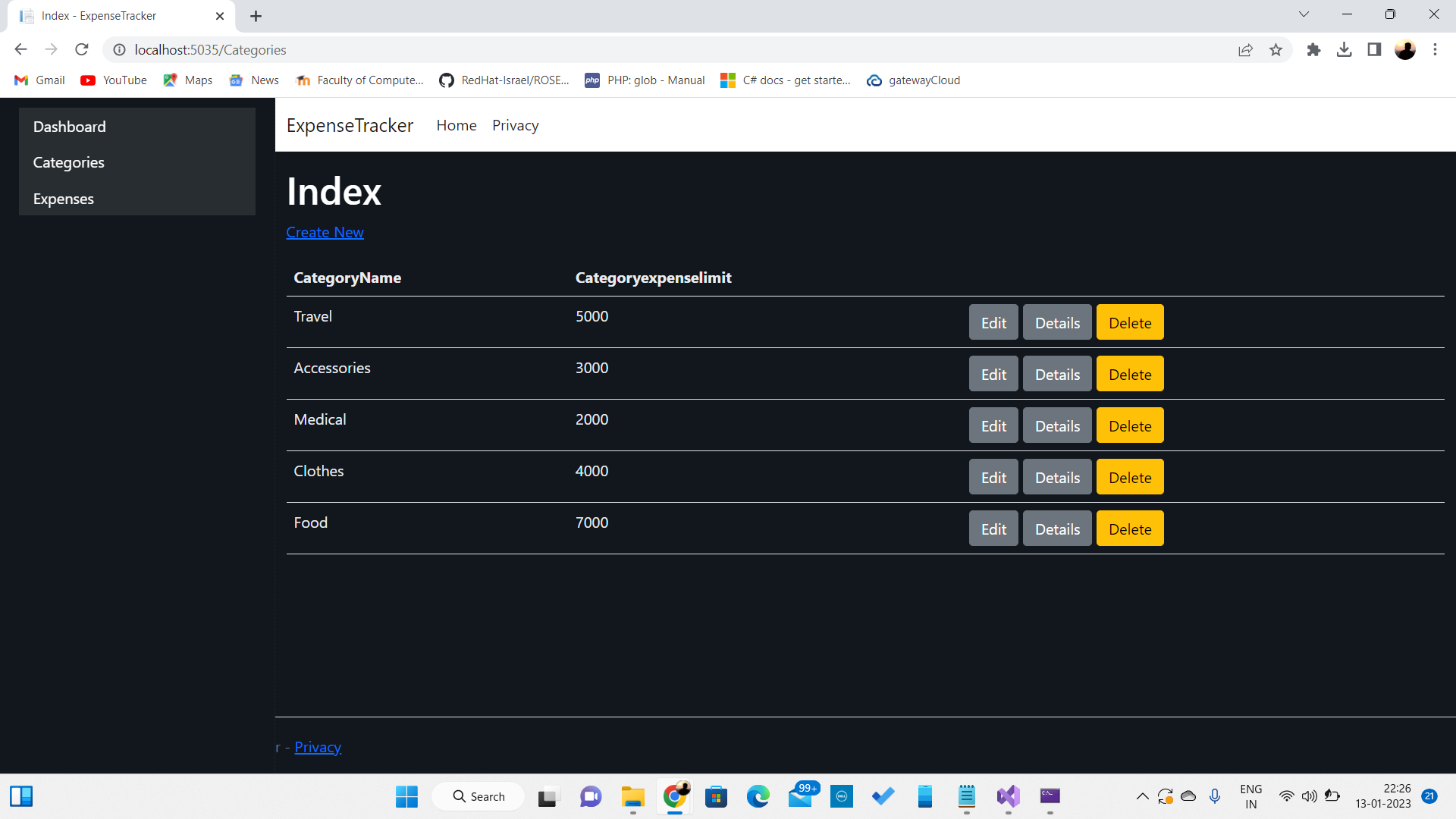The image size is (1456, 819).
Task: Click the ExpenseTracker brand link
Action: tap(350, 125)
